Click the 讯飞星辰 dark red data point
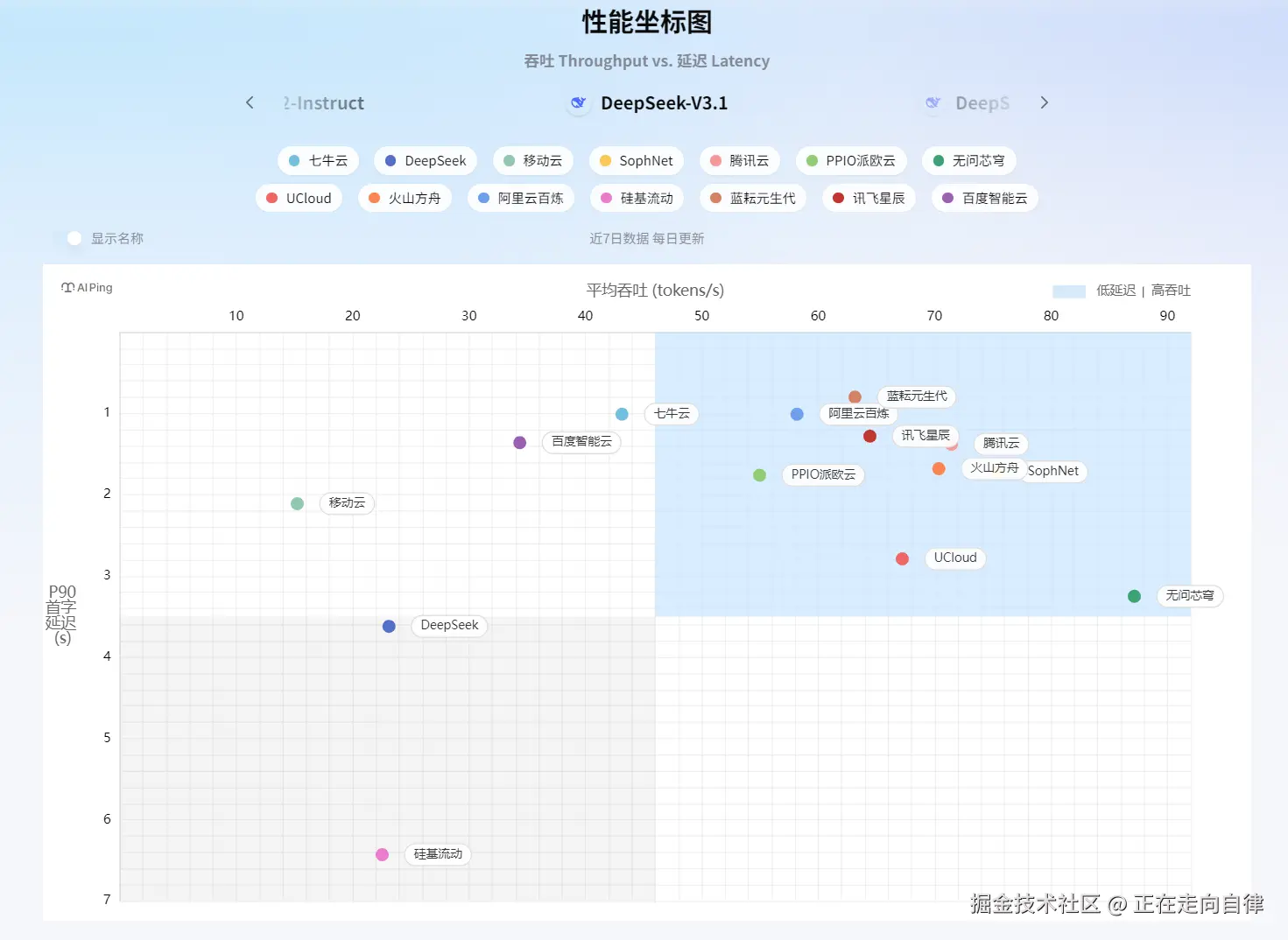The image size is (1288, 940). [x=869, y=436]
